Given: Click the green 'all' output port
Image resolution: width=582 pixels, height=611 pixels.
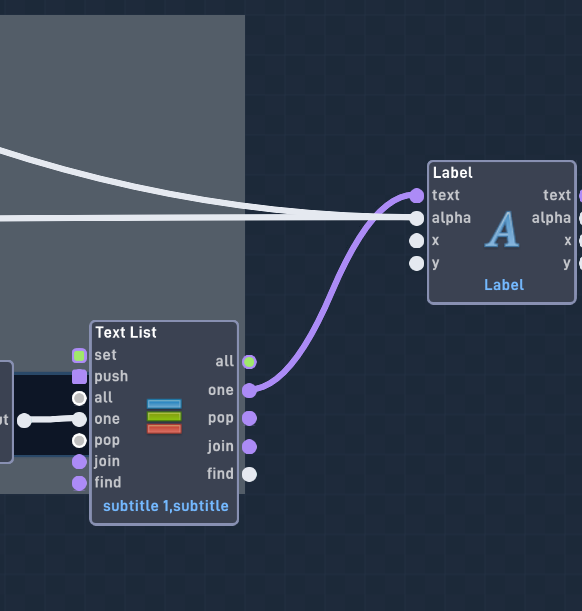Looking at the screenshot, I should coord(249,362).
